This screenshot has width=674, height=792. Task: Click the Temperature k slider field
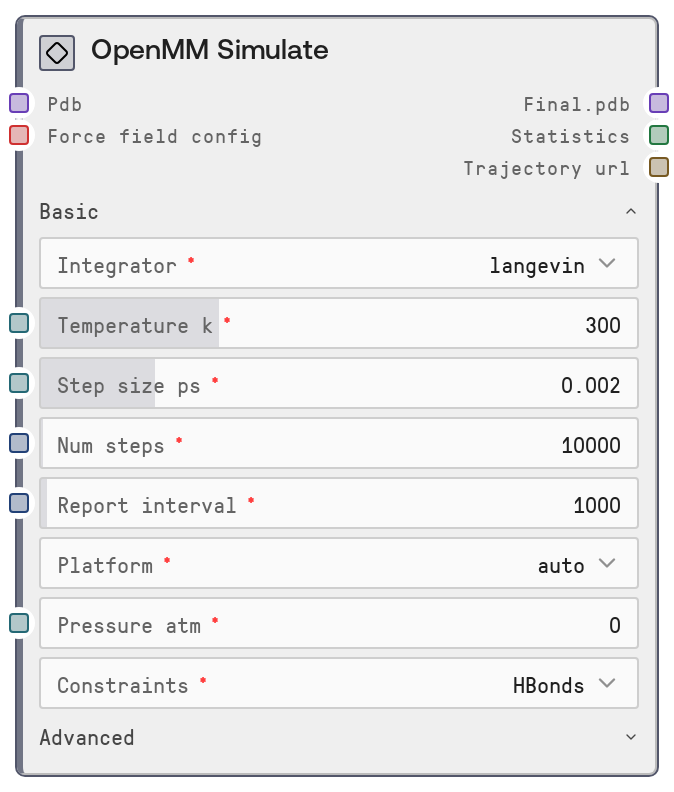pos(338,325)
